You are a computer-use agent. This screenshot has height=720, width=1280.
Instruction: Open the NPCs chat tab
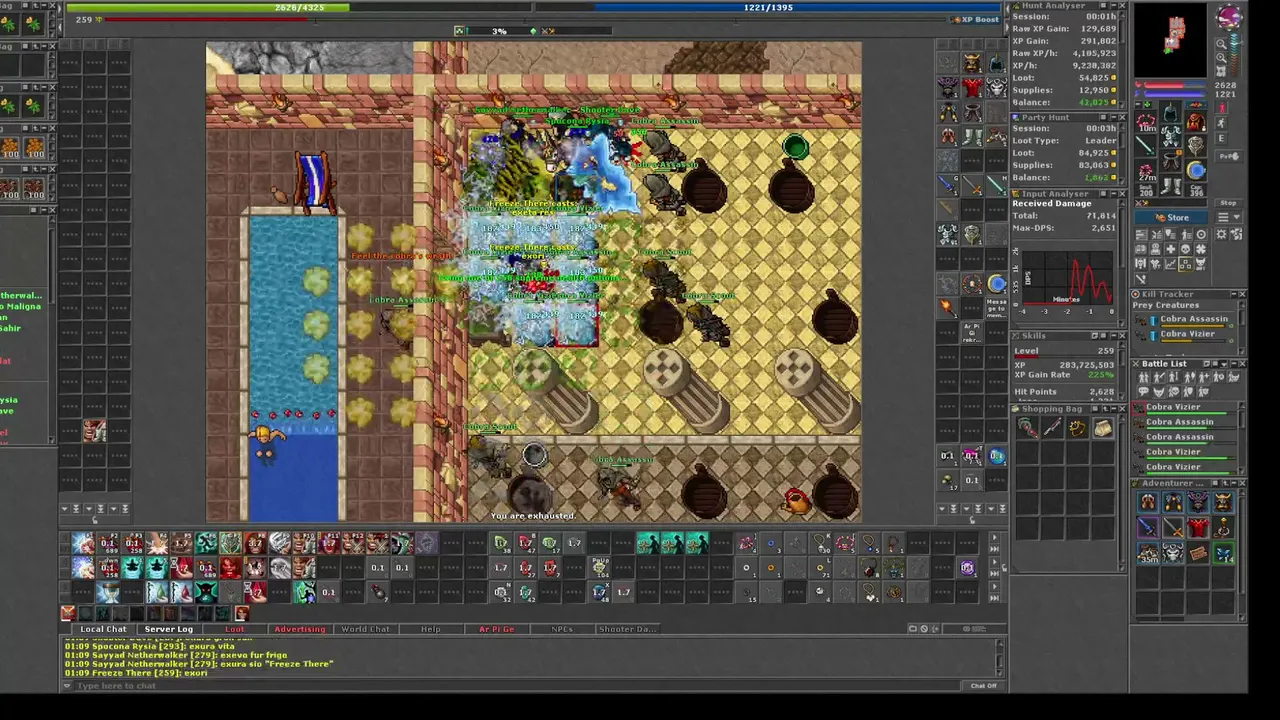pos(562,629)
